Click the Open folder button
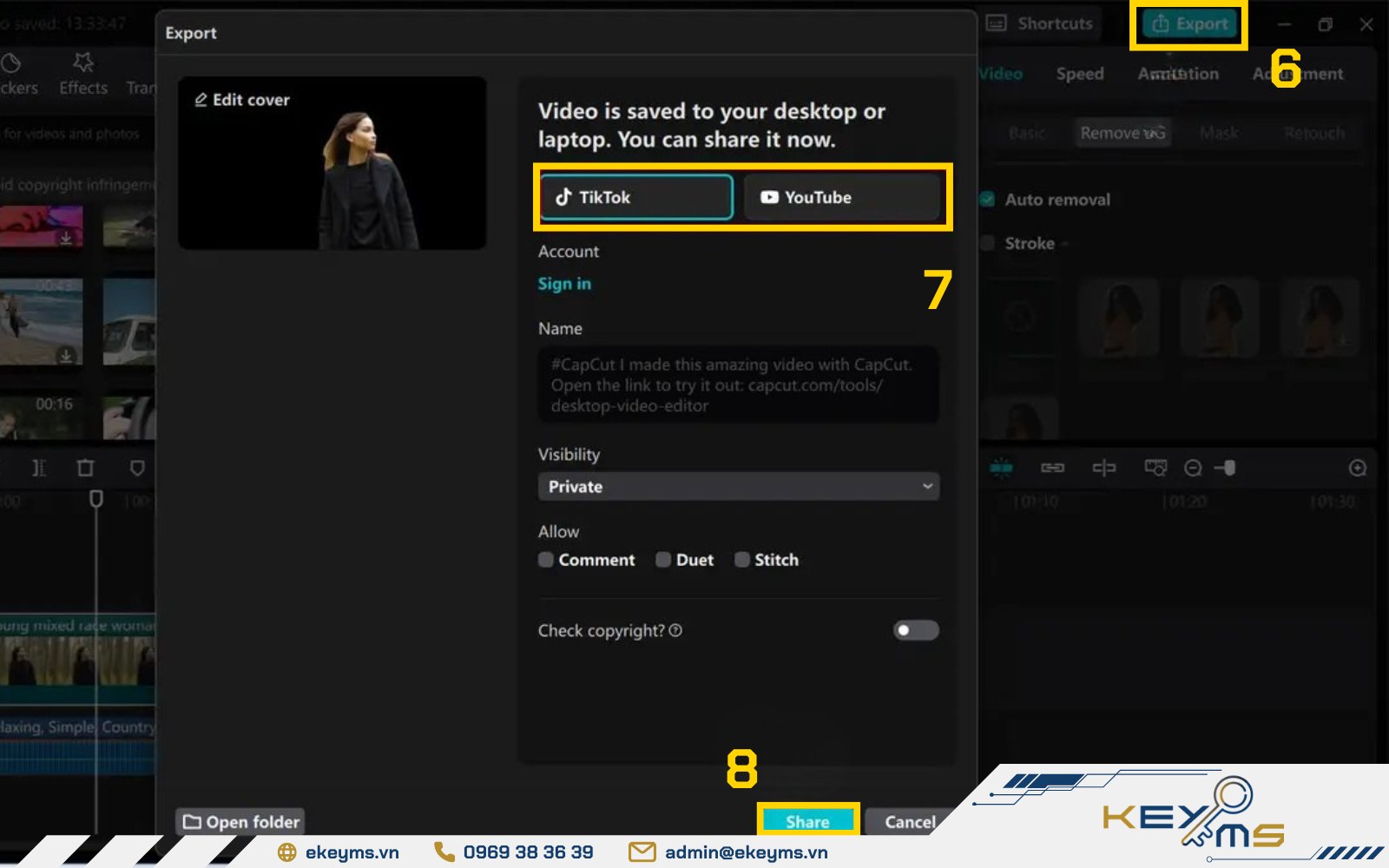This screenshot has width=1389, height=868. pyautogui.click(x=241, y=821)
